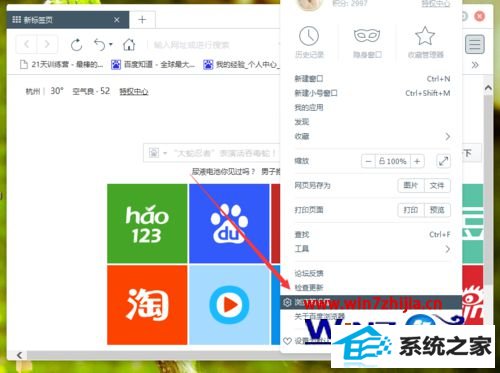
Task: Open bookmark 百度知道
Action: point(153,64)
